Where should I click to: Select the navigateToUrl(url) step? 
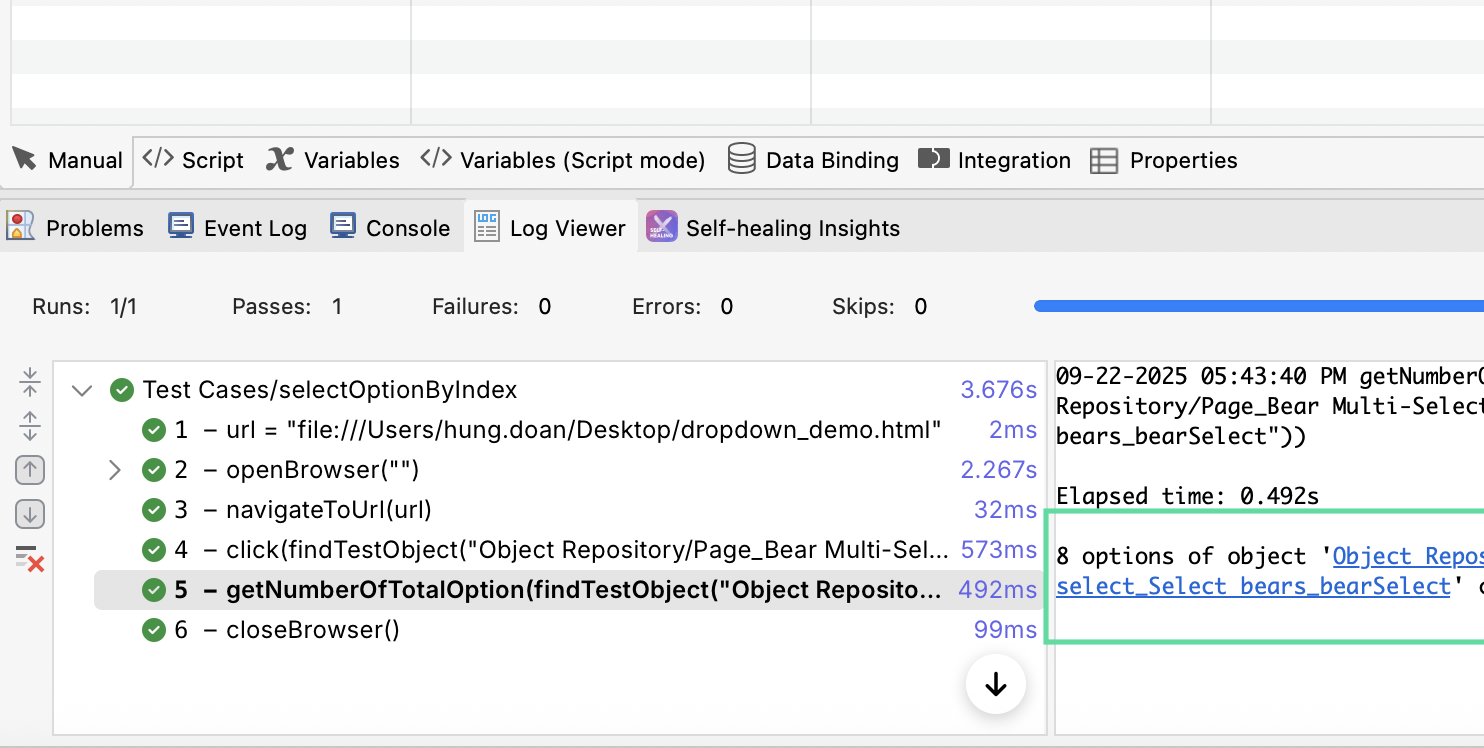coord(328,510)
